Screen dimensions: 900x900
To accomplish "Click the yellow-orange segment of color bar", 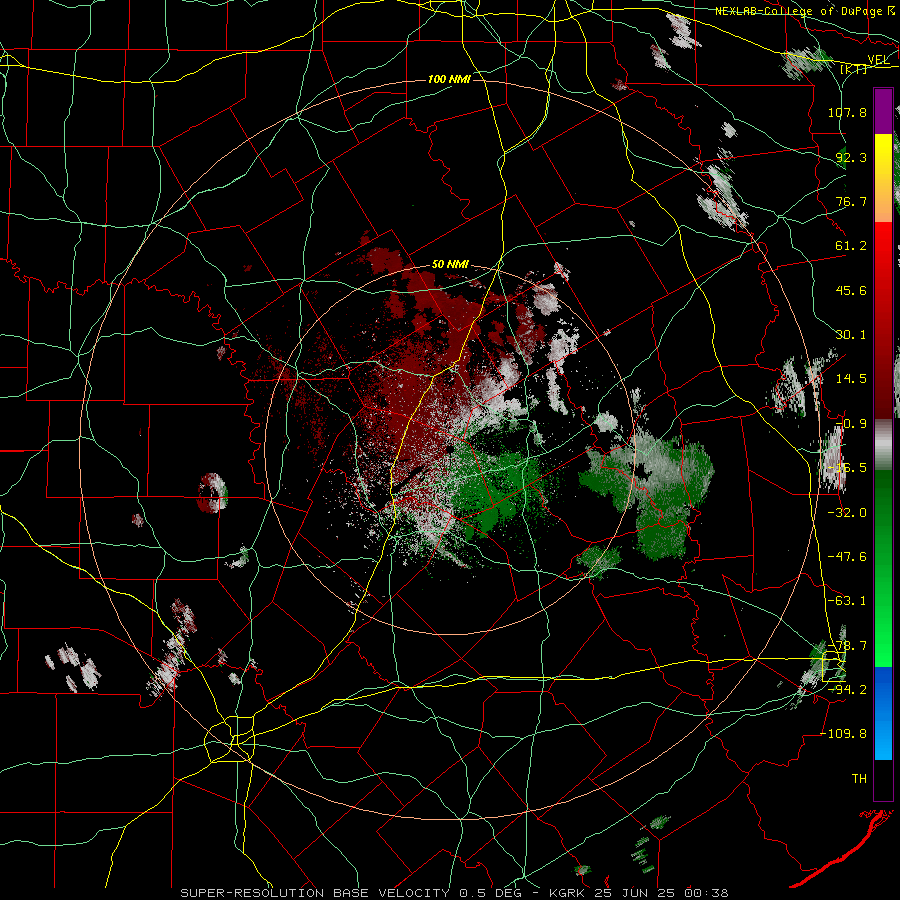I will (883, 178).
